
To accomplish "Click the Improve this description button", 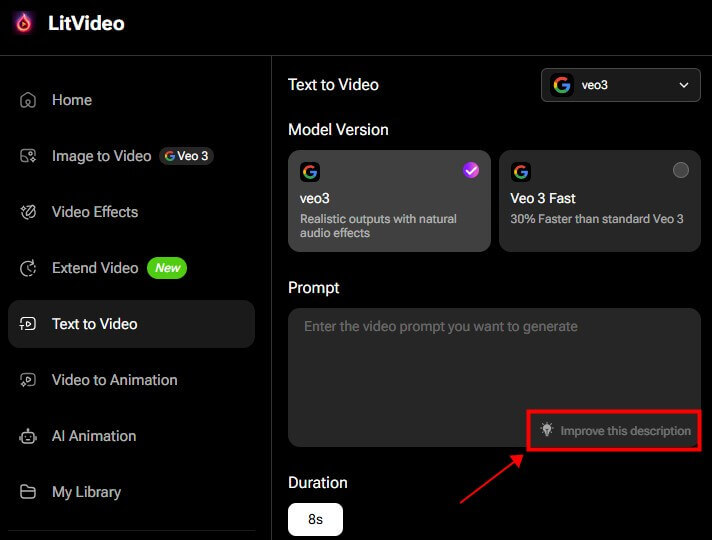I will click(615, 430).
